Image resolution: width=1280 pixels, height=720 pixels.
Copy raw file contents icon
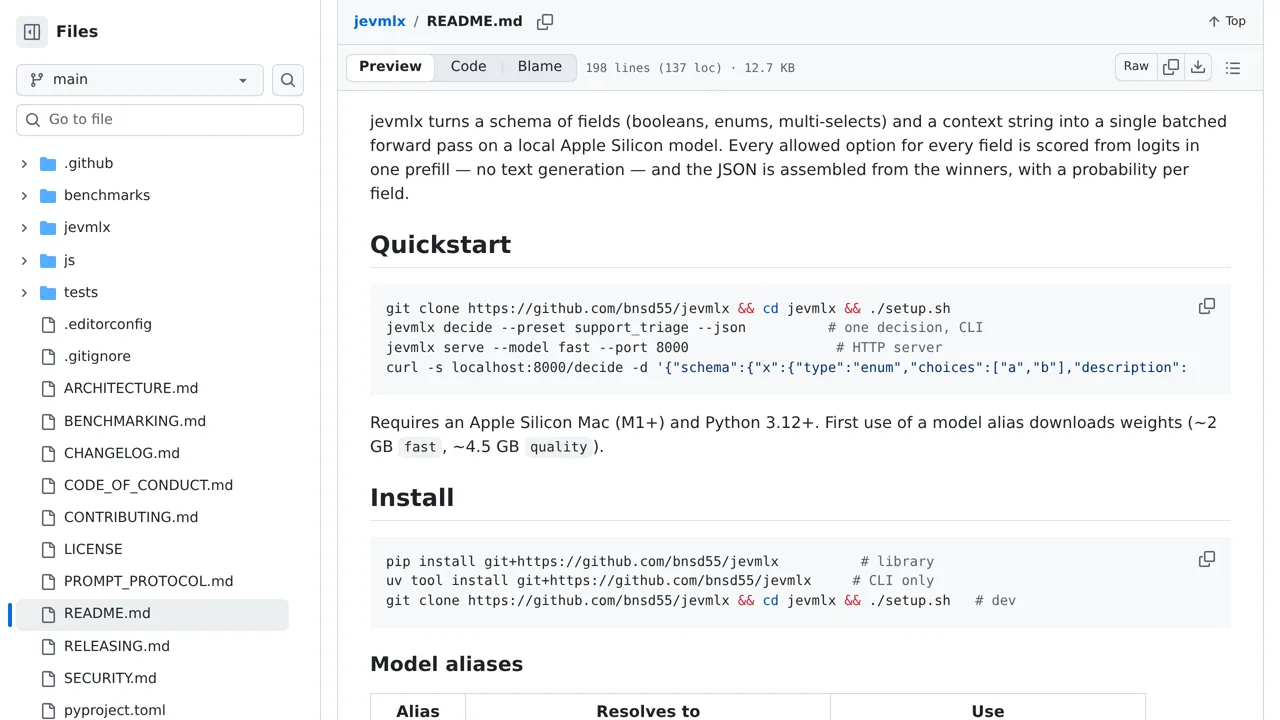[1171, 67]
